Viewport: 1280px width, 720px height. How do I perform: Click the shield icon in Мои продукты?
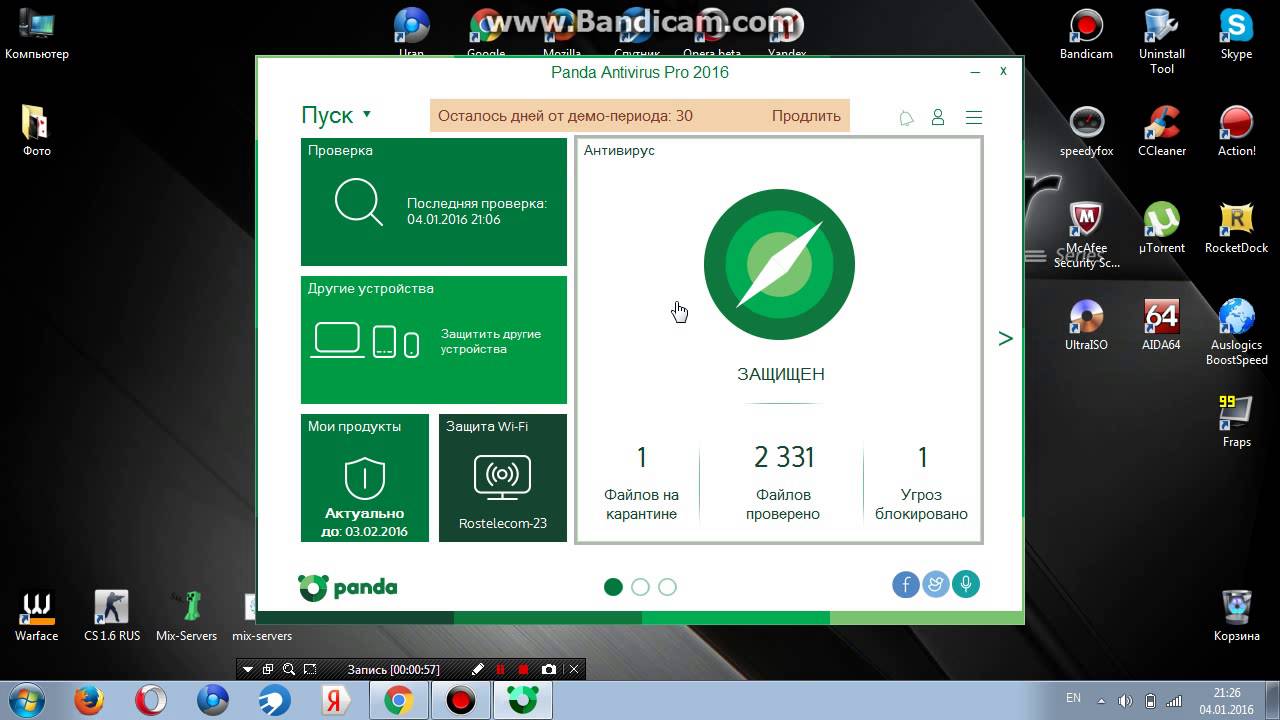(365, 478)
